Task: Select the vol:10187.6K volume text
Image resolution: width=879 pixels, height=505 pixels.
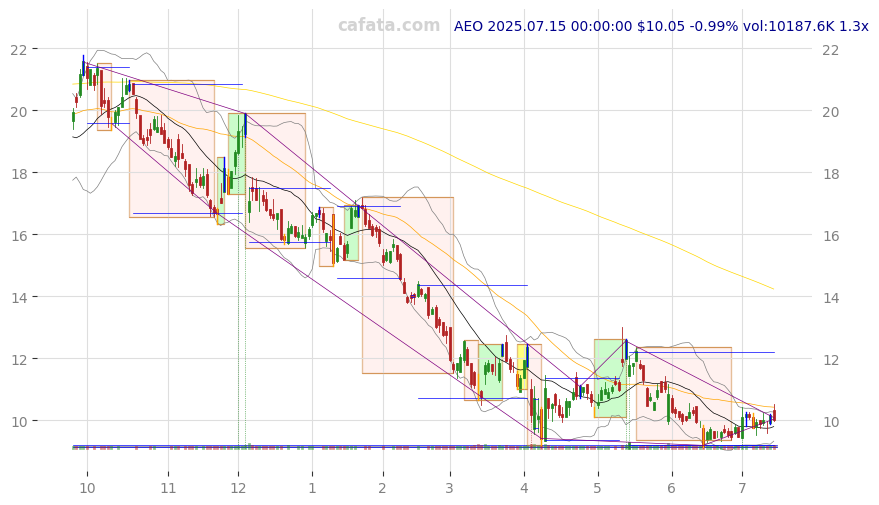Action: coord(789,26)
